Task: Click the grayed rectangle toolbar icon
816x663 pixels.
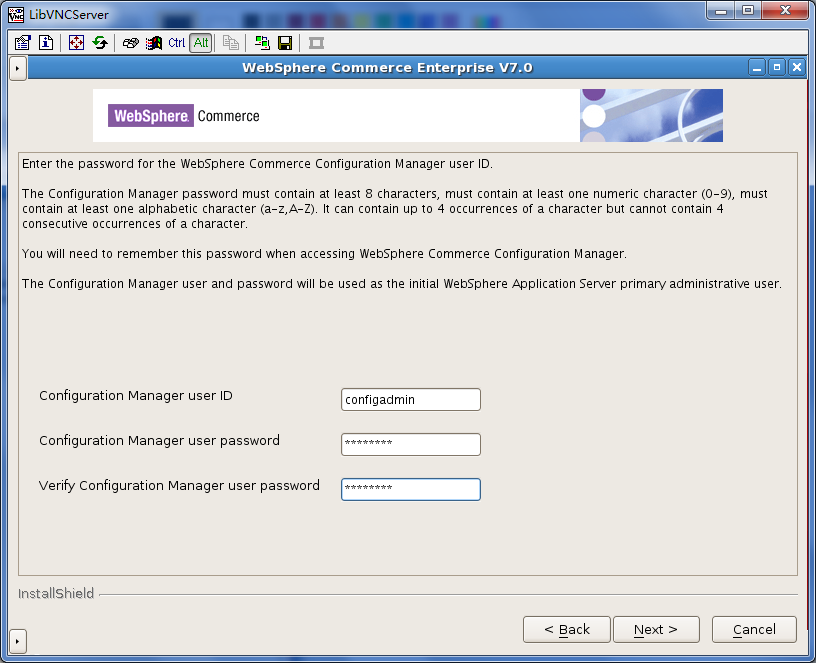Action: tap(316, 43)
